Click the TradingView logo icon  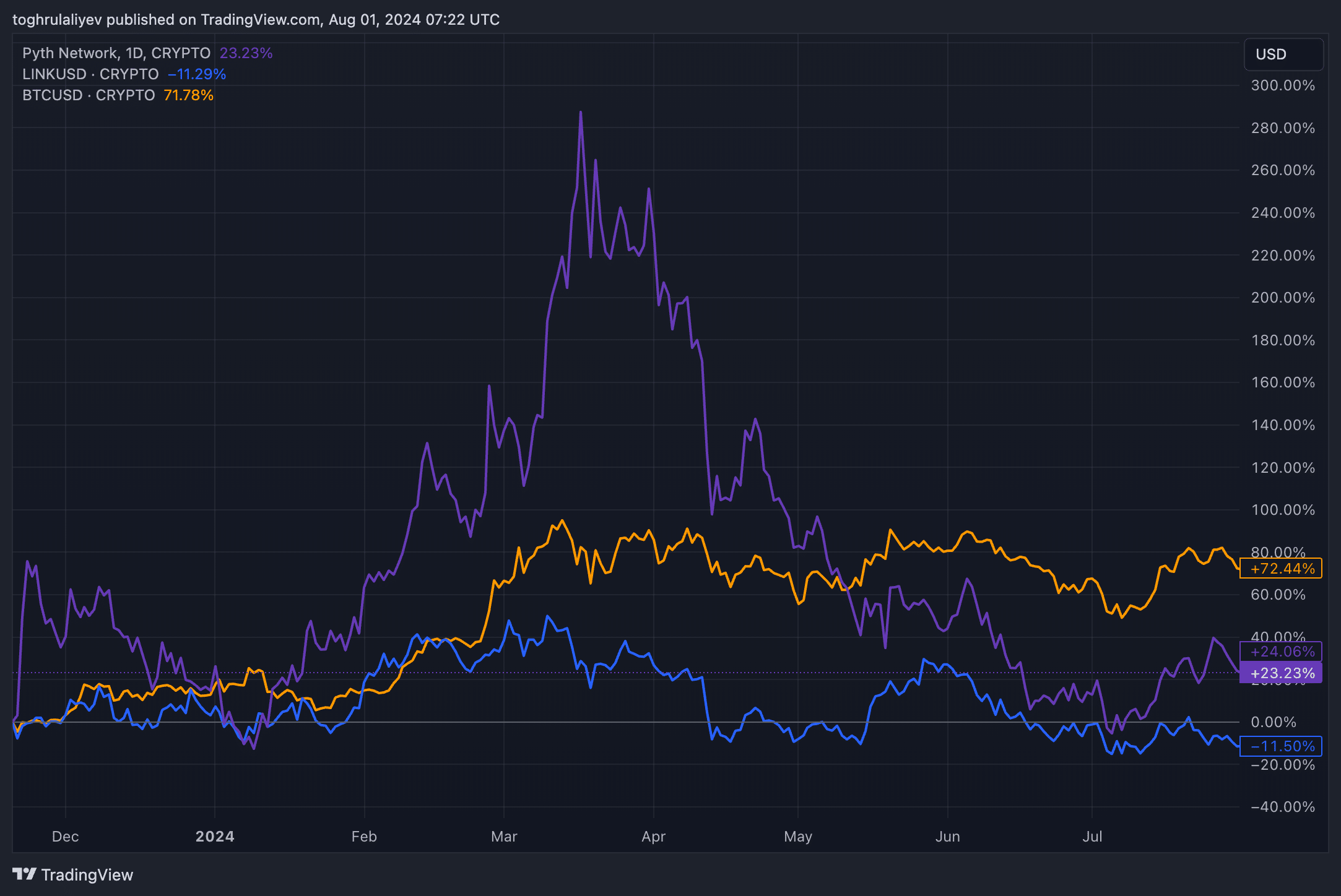click(x=24, y=874)
